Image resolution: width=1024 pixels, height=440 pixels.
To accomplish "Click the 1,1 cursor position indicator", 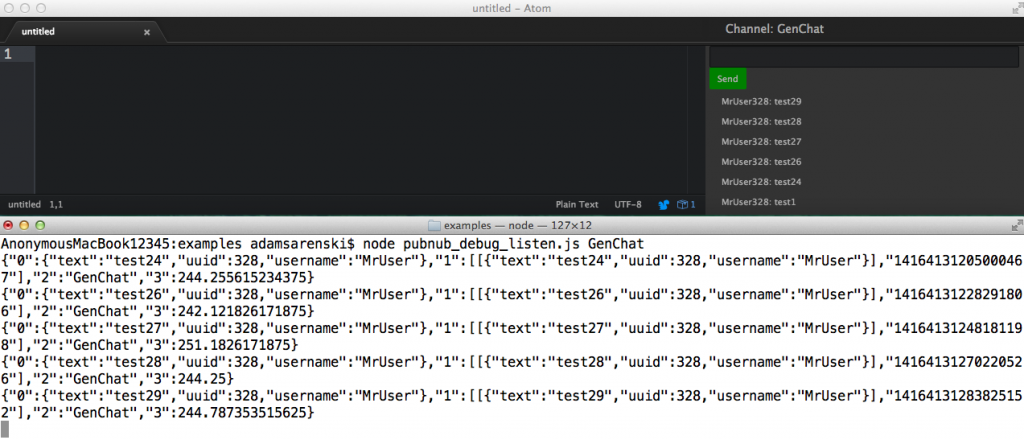I will [56, 204].
